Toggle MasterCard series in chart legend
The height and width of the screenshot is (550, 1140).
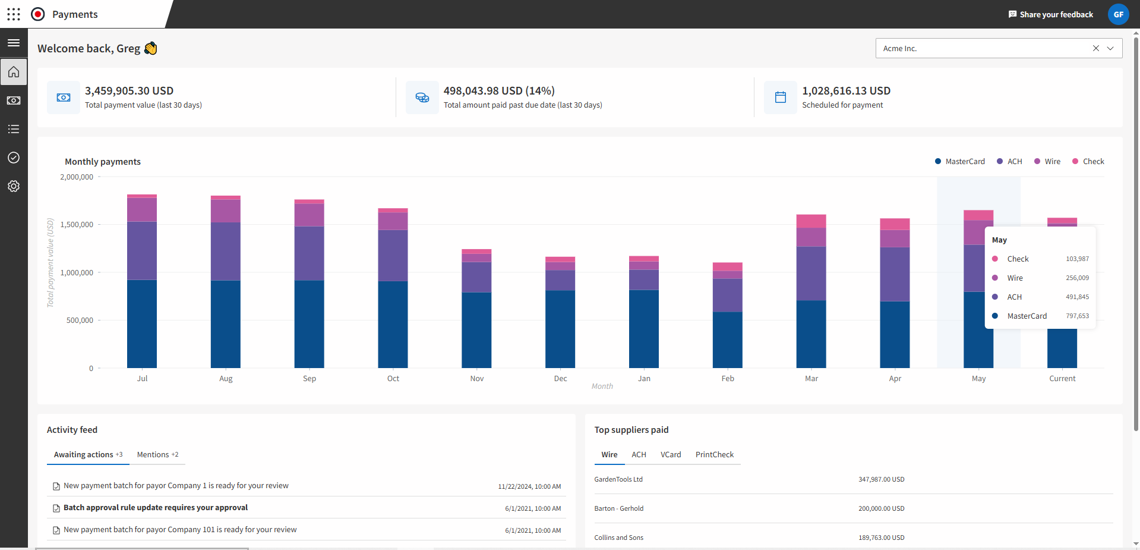[x=960, y=161]
